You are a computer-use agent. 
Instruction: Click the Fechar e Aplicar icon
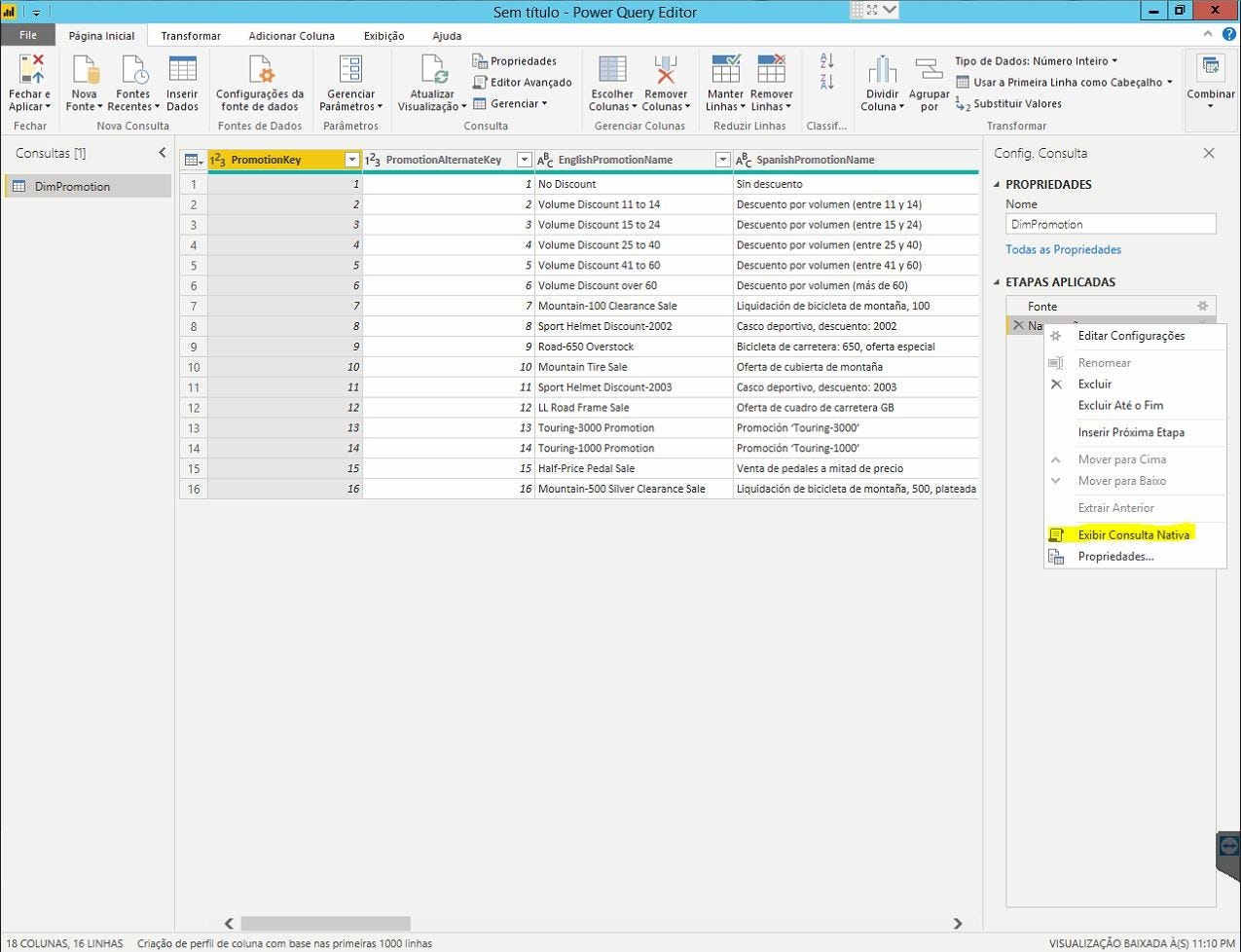coord(29,70)
